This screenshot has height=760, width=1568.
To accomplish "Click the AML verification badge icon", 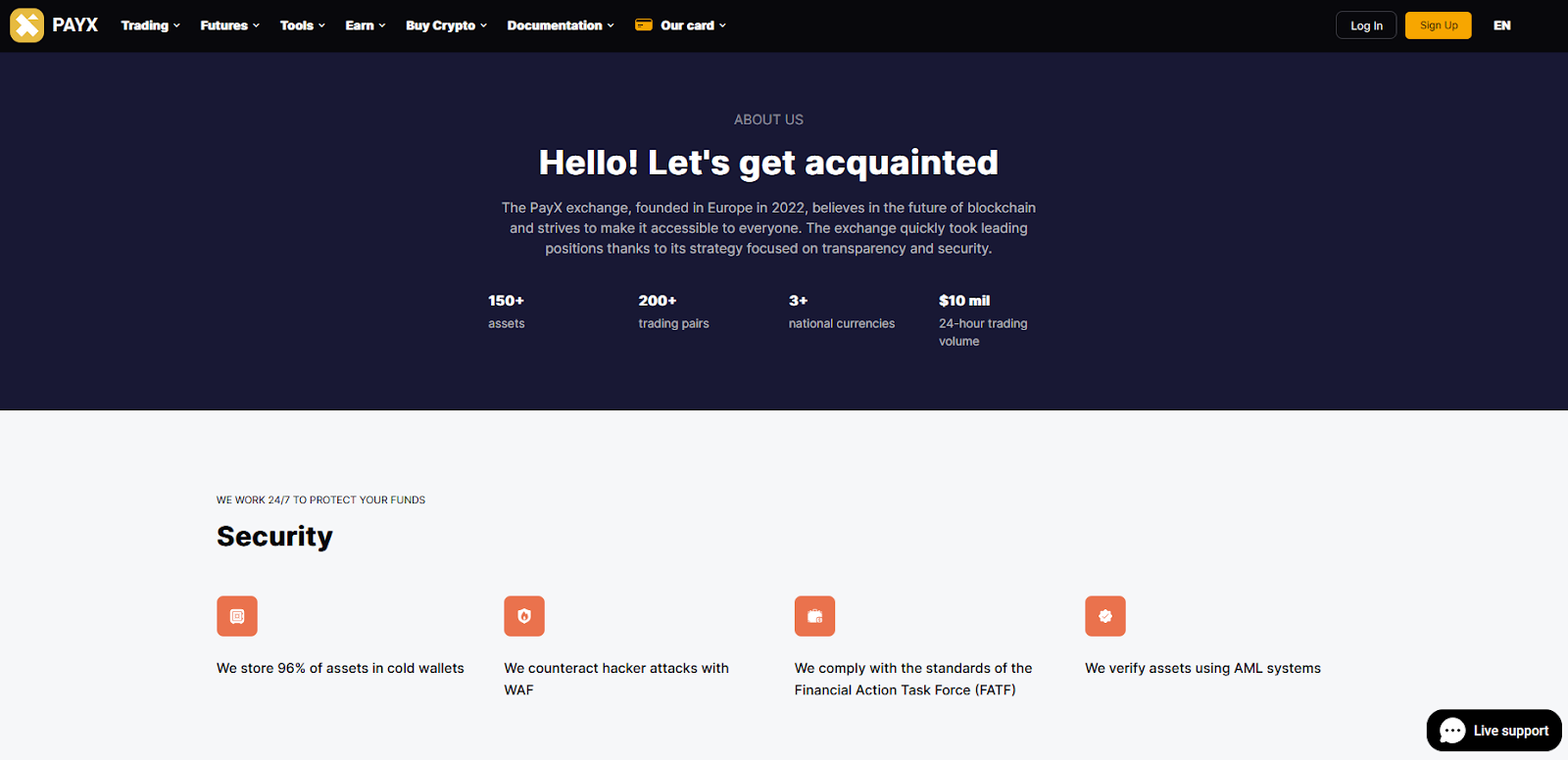I will 1104,616.
